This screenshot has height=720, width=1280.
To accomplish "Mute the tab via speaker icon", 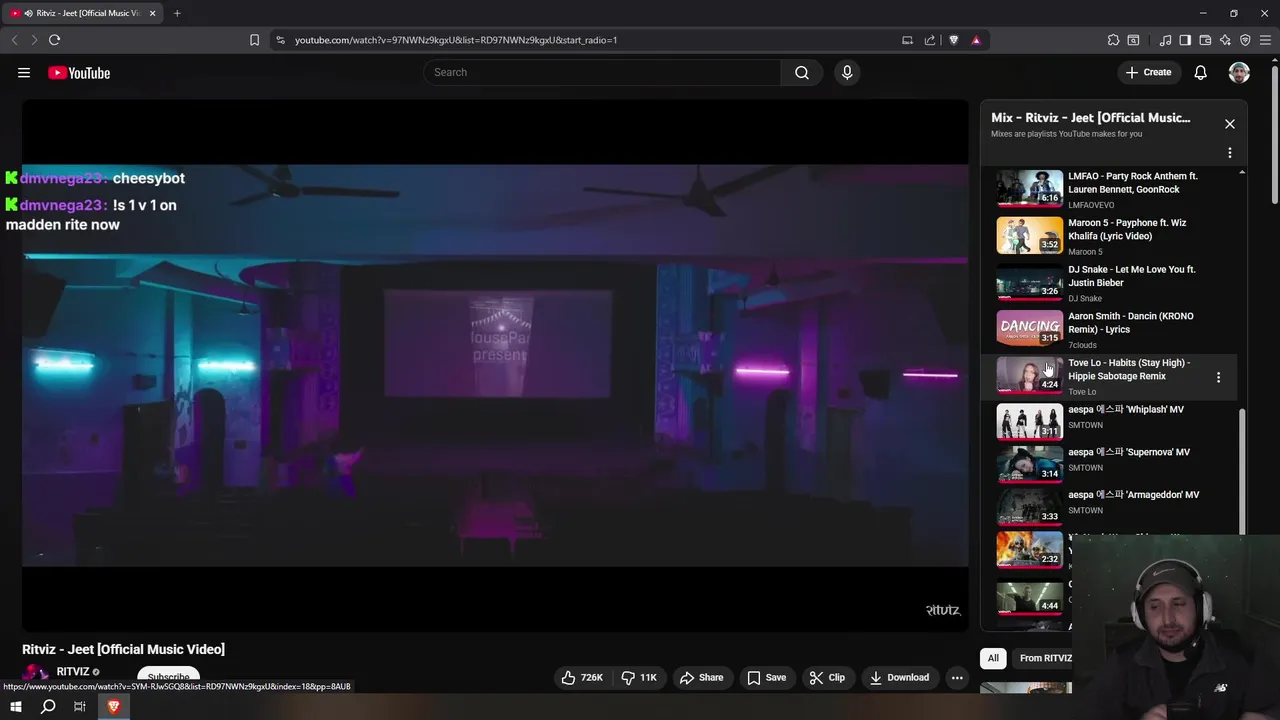I will [27, 13].
